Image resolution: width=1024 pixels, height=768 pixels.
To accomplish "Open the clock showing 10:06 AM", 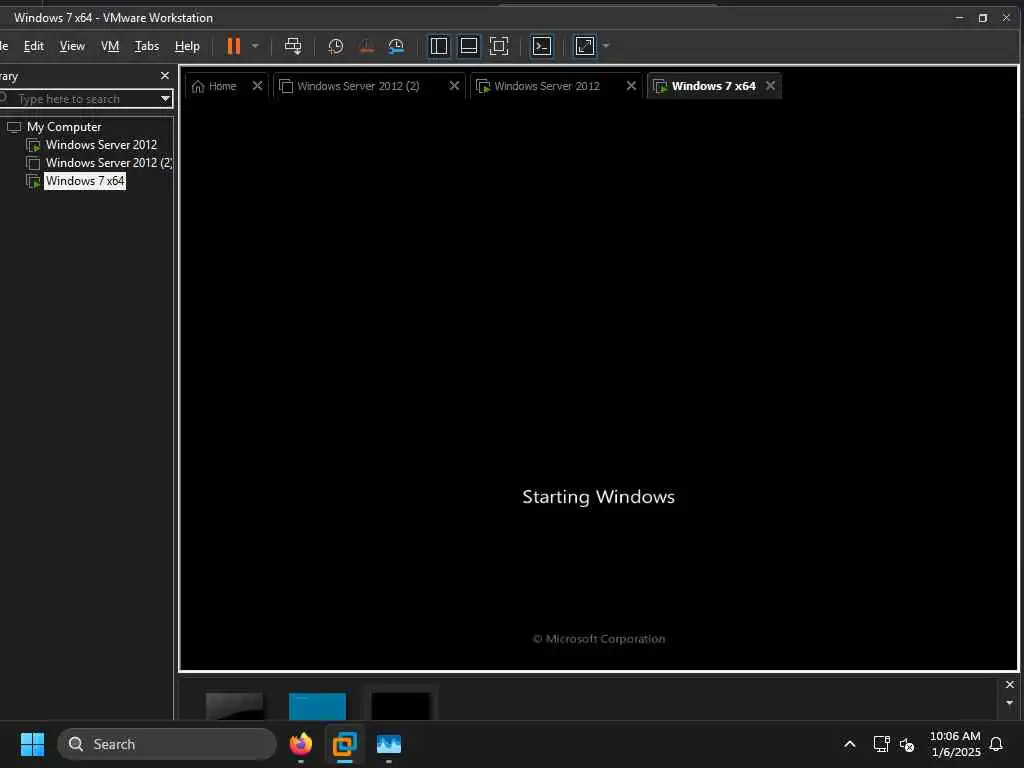I will coord(955,744).
